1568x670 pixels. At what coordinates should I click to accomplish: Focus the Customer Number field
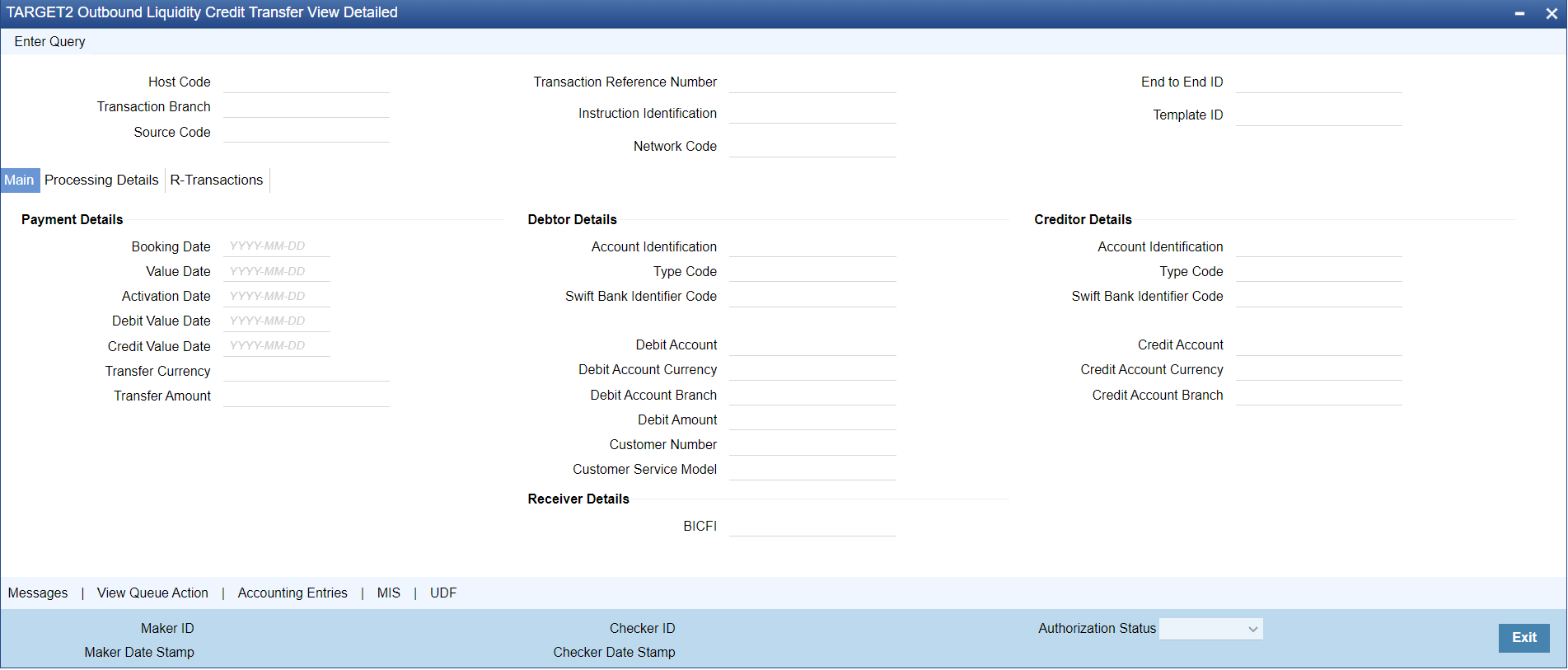(x=812, y=445)
